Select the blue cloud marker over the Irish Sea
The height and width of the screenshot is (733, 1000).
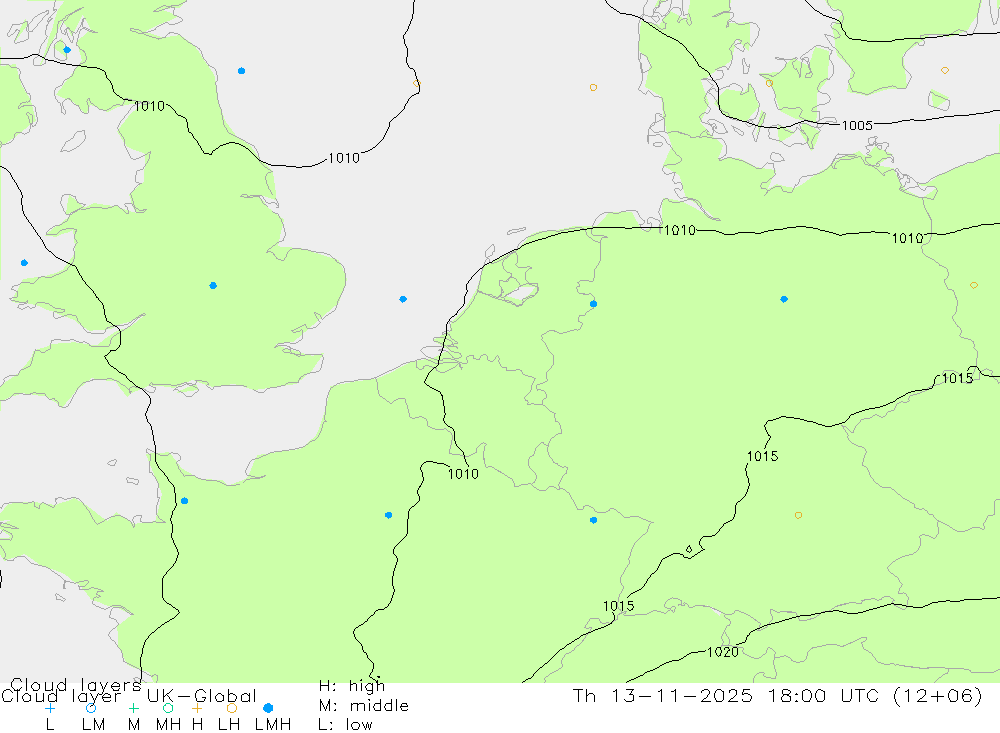pos(24,263)
